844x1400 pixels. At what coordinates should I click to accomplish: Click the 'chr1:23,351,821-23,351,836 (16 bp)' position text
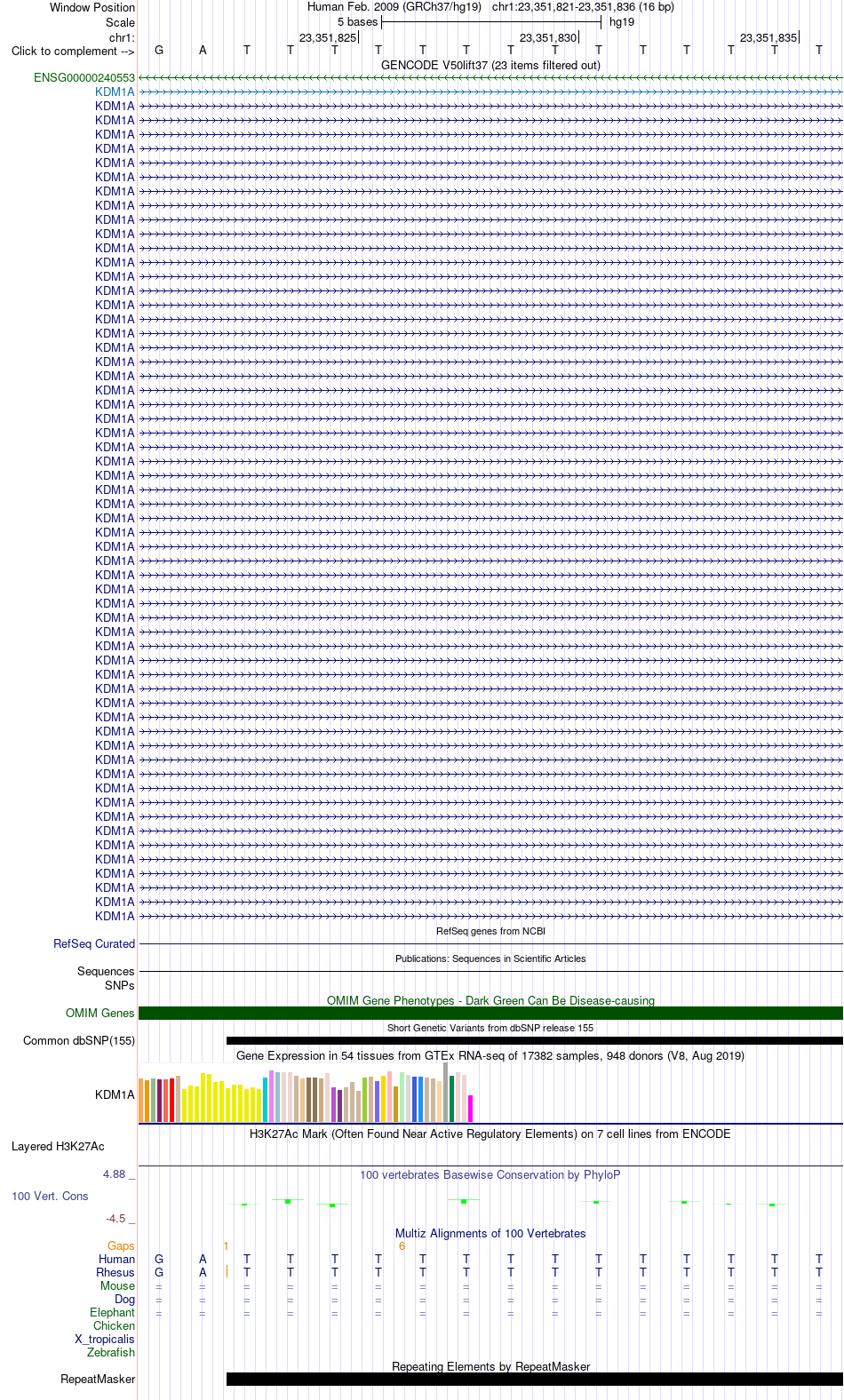click(583, 7)
